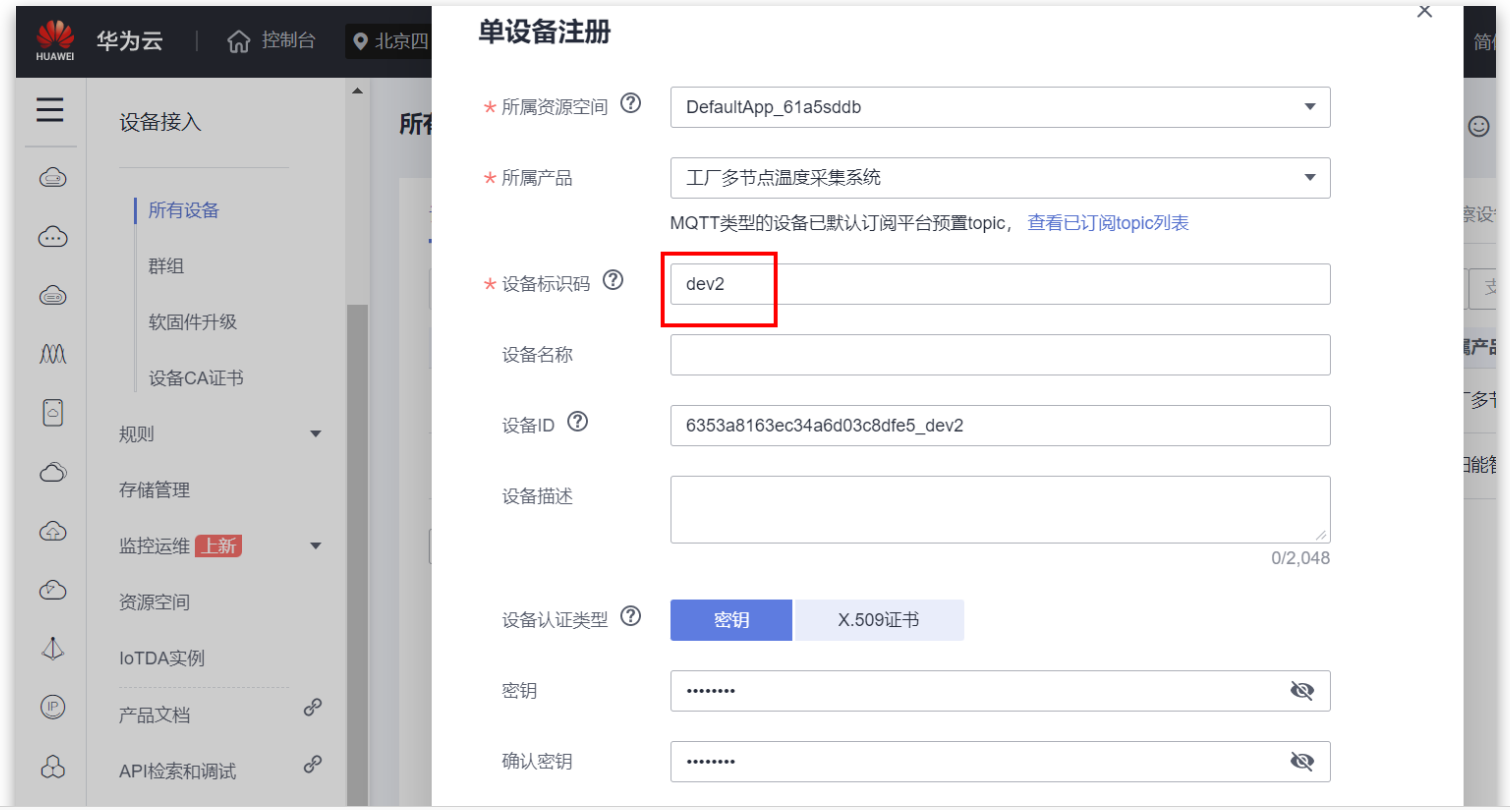Click the 确认密钥 password field
The width and height of the screenshot is (1510, 810).
pyautogui.click(x=1000, y=762)
